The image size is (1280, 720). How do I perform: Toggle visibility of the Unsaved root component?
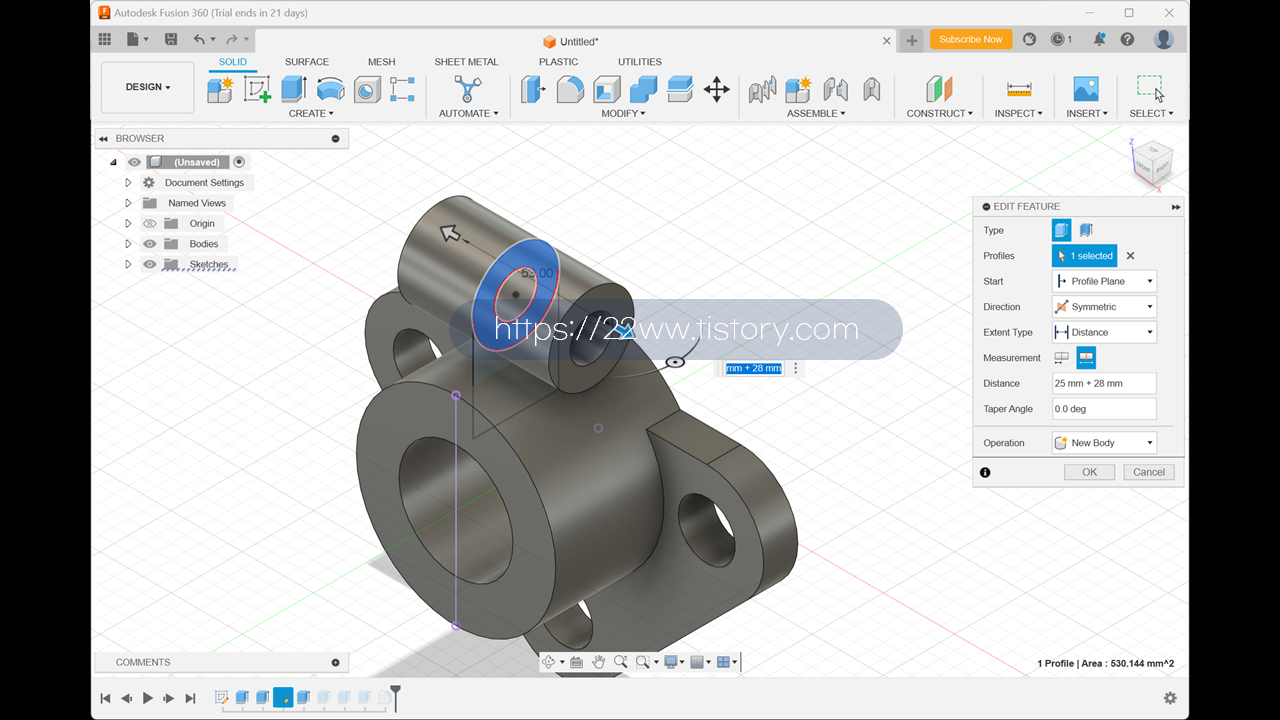point(134,162)
